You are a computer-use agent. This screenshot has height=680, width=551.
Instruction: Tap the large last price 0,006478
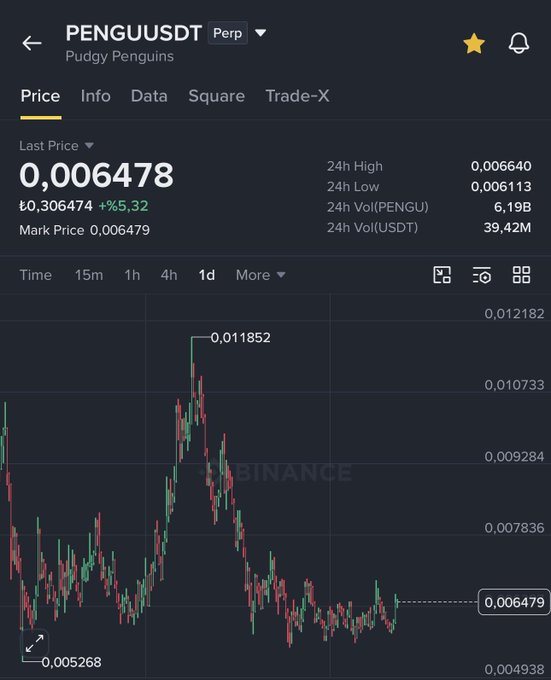[96, 175]
